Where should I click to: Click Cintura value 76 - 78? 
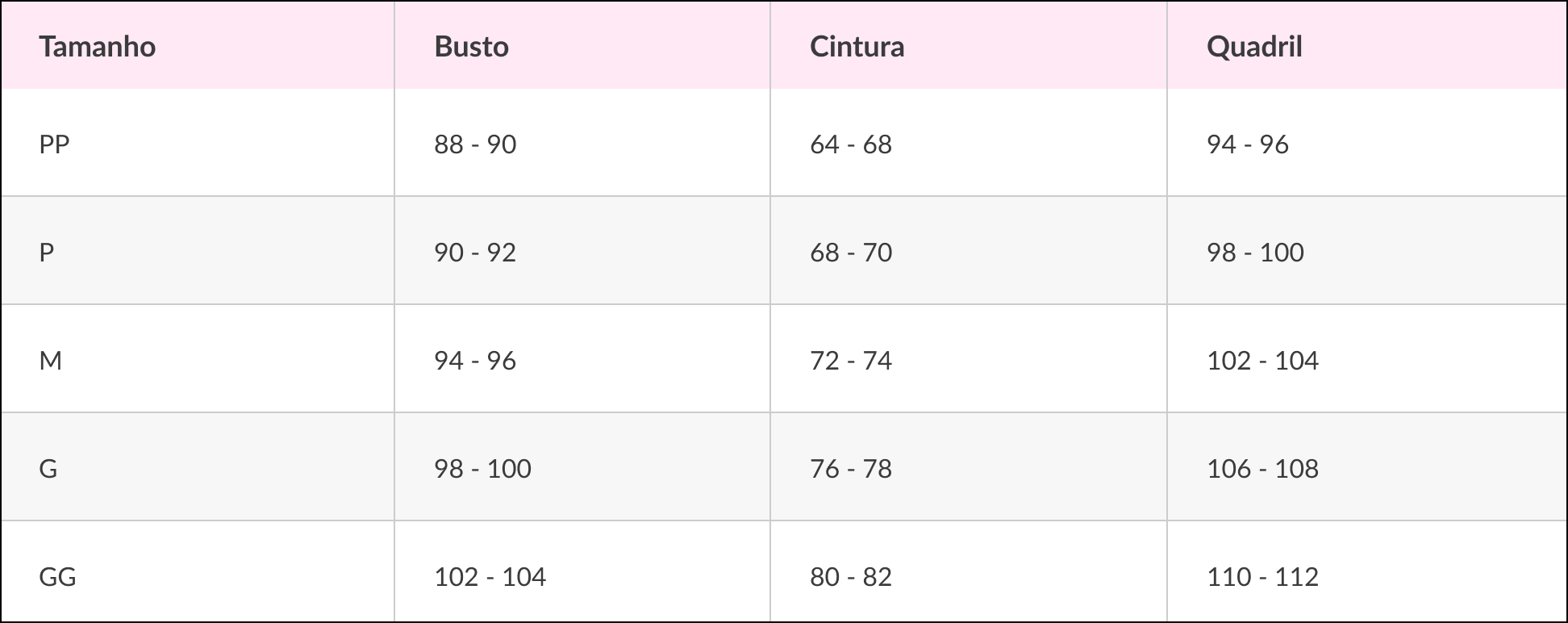(851, 469)
